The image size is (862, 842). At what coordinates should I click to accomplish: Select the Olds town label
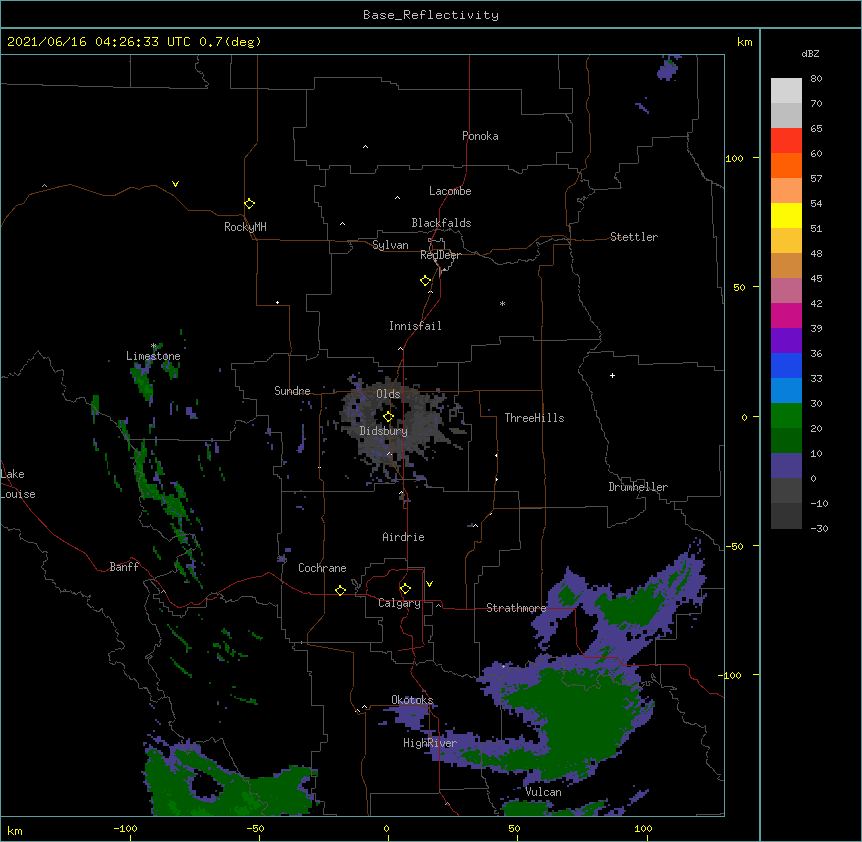click(388, 394)
